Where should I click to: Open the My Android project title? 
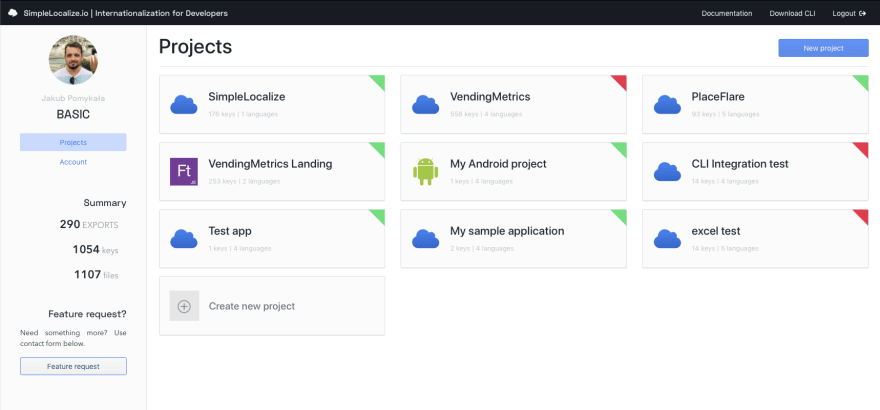coord(498,164)
